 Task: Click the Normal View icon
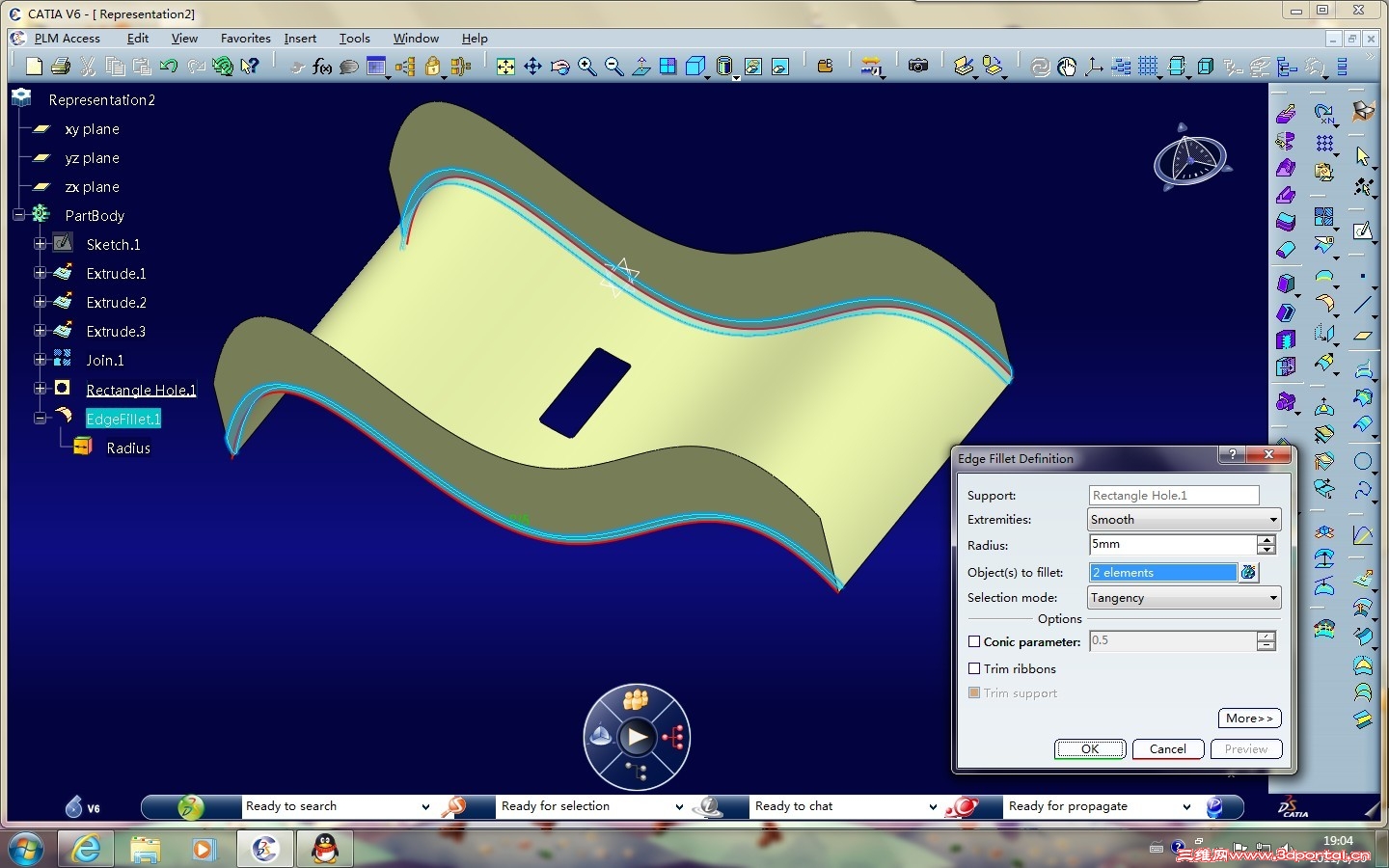point(640,66)
